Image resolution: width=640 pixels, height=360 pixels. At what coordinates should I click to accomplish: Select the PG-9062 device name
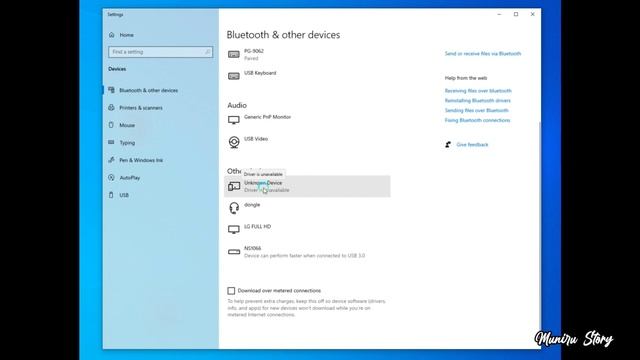pos(254,51)
